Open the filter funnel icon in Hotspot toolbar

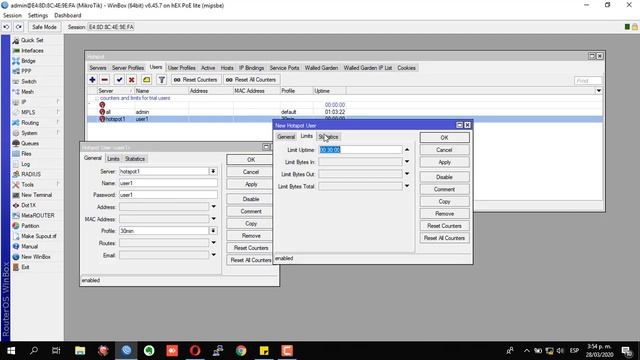[162, 80]
